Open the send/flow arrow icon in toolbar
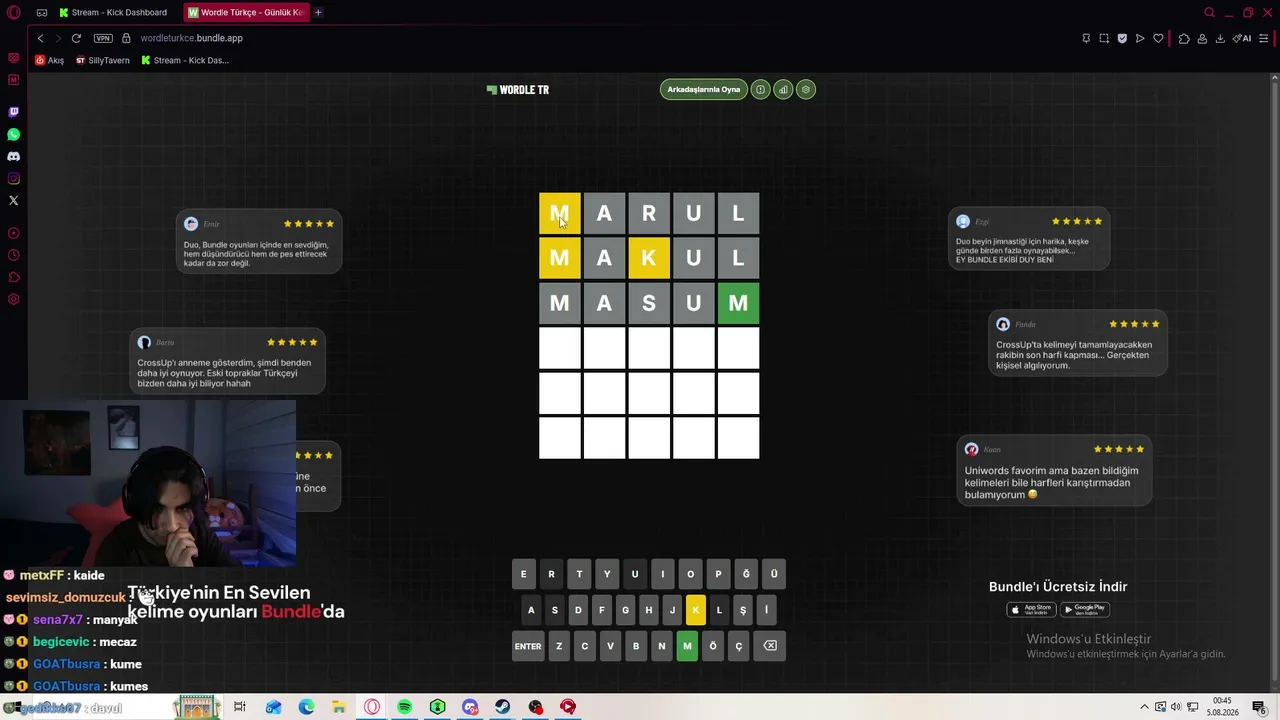Viewport: 1280px width, 720px height. [x=1140, y=38]
